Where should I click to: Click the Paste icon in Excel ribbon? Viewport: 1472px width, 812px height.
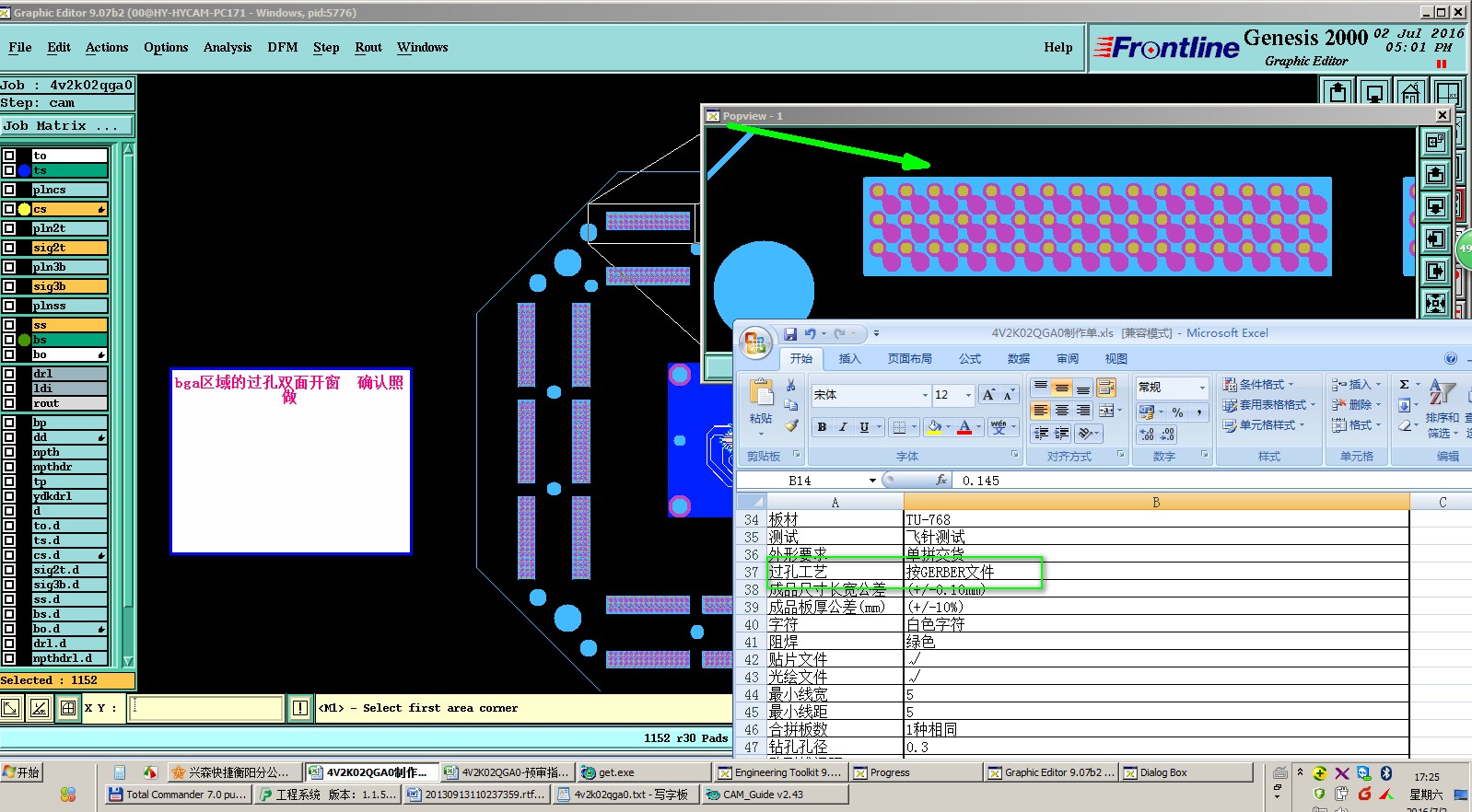(x=761, y=393)
